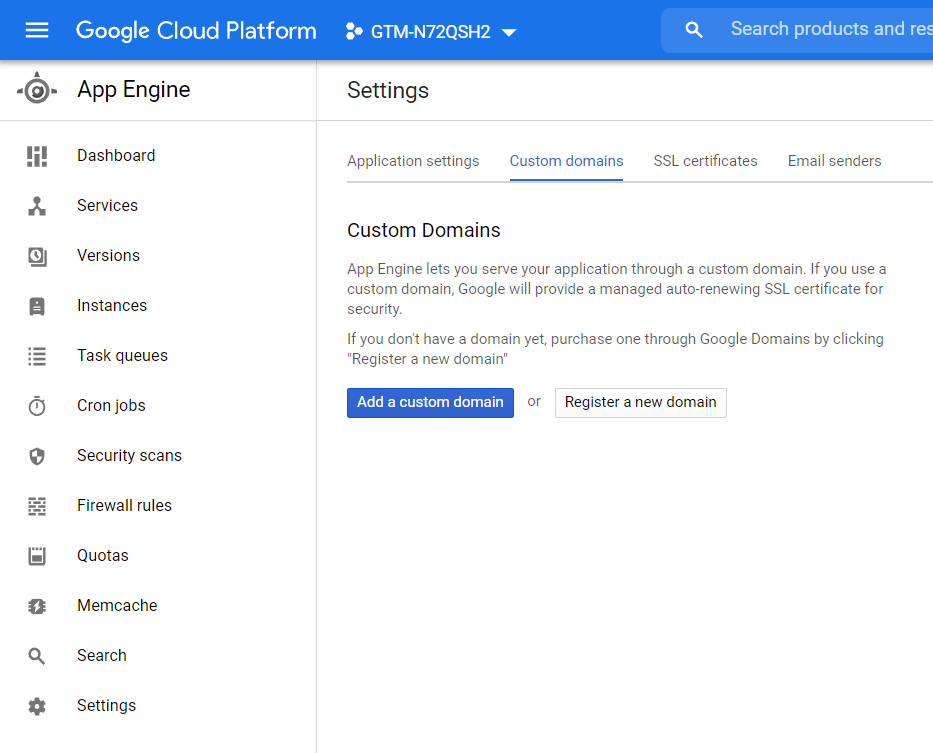Open the SSL certificates tab
The width and height of the screenshot is (933, 753).
705,161
